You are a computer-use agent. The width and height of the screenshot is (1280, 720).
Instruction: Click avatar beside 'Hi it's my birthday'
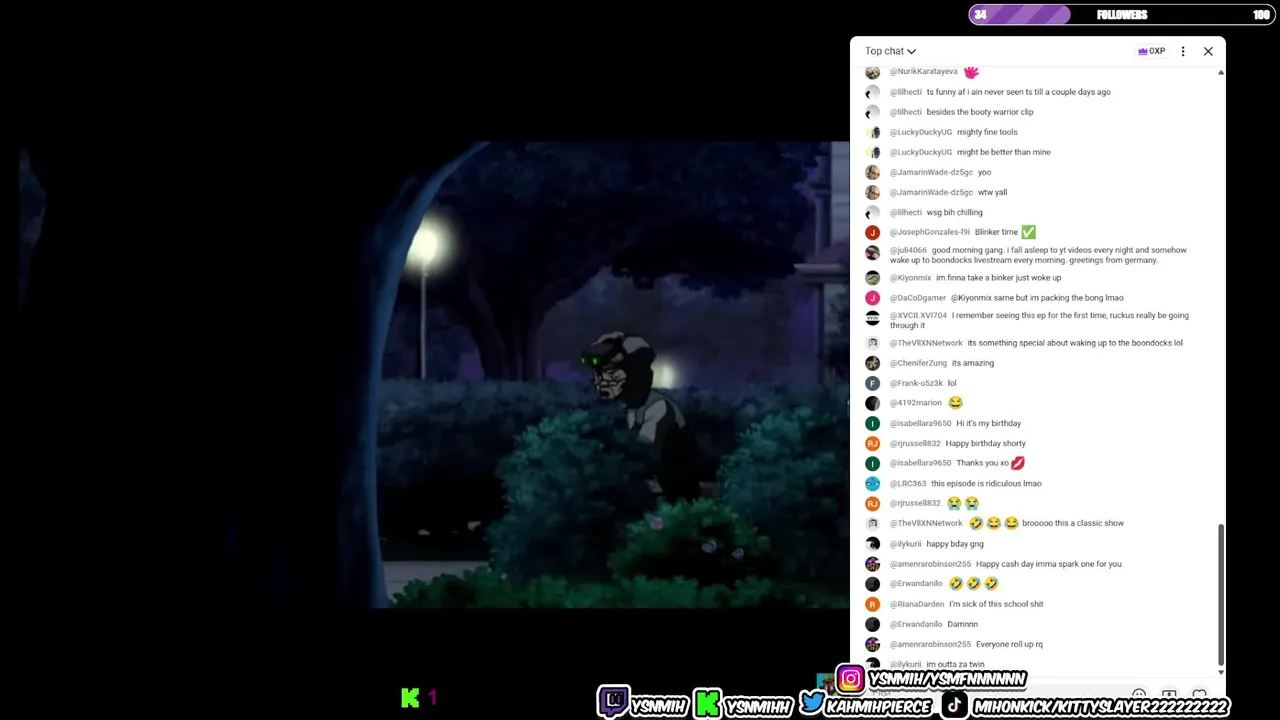[873, 423]
